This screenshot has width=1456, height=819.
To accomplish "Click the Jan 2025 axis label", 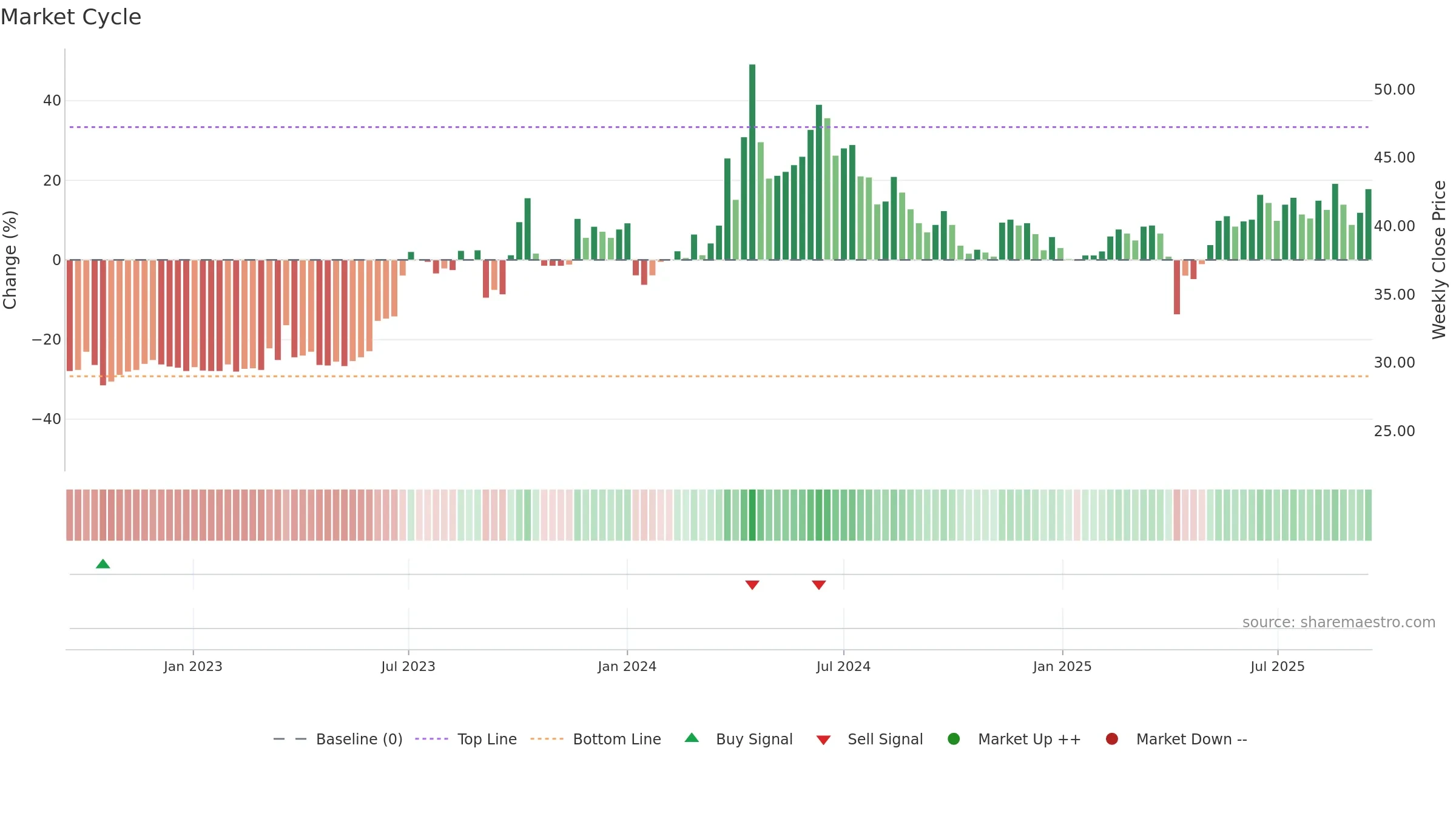I will tap(1062, 666).
